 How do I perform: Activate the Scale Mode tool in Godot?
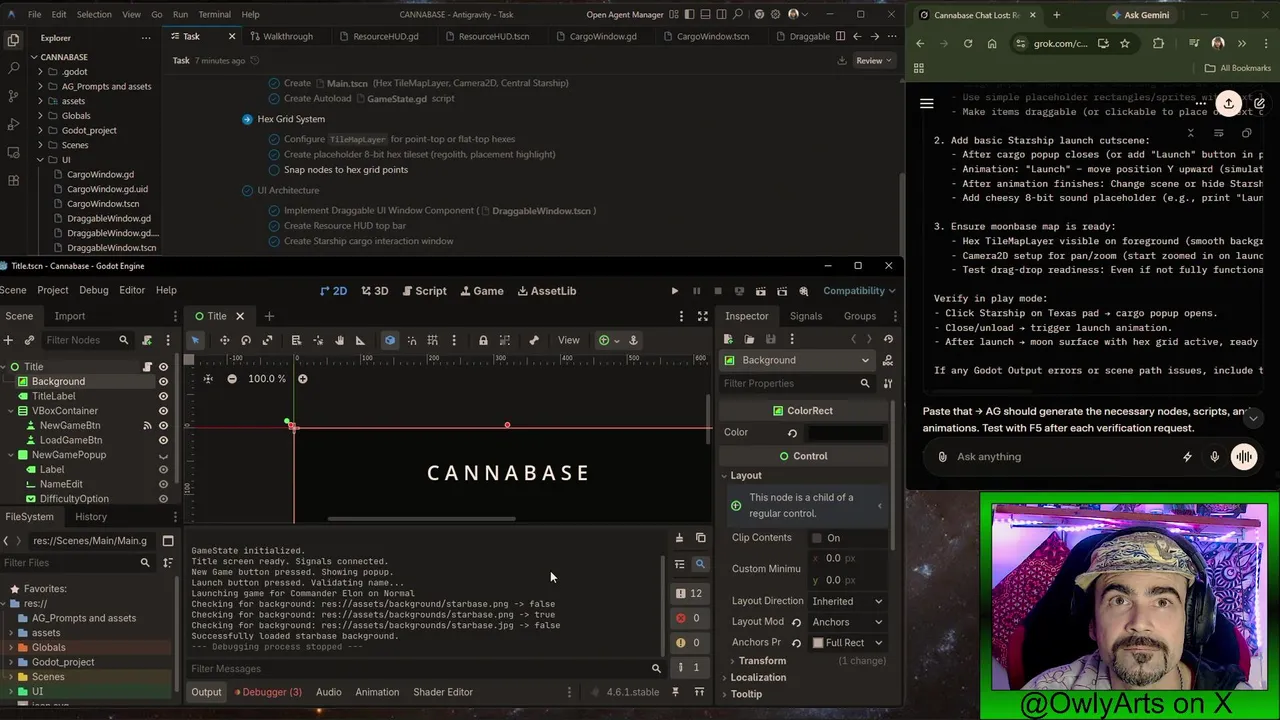tap(267, 340)
